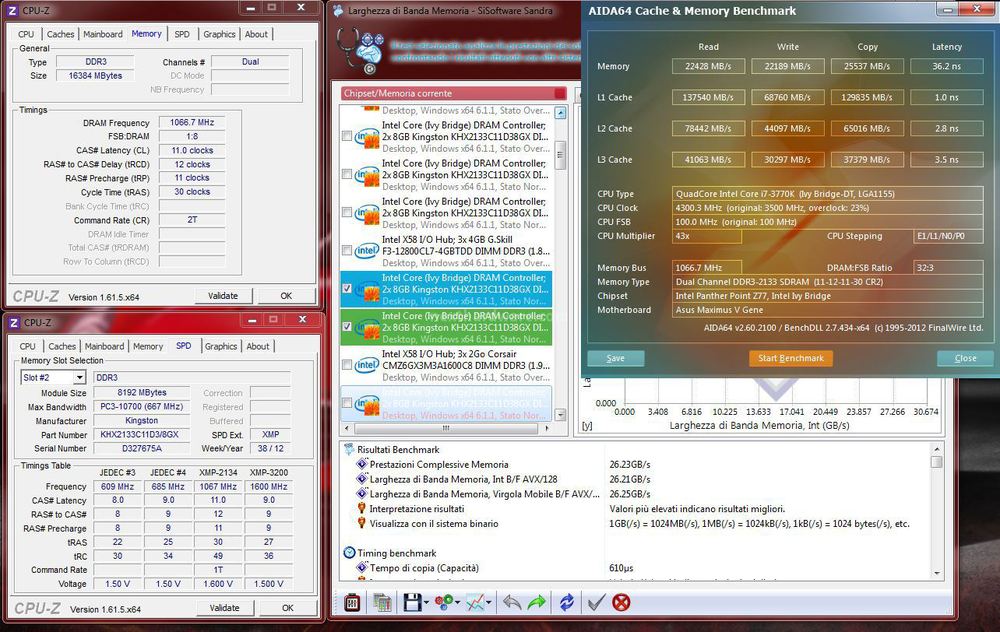Click the green forward arrow in Sandra toolbar

pyautogui.click(x=538, y=602)
